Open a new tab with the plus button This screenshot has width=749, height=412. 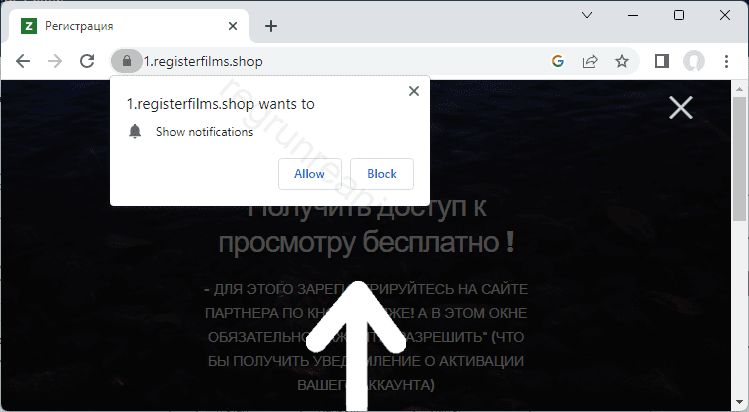(270, 25)
